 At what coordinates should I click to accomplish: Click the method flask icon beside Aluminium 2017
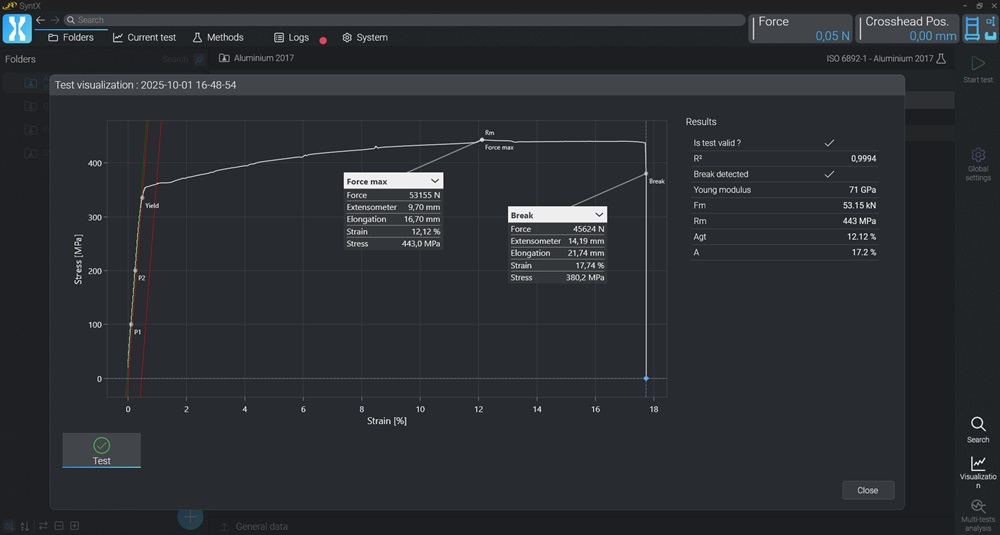[940, 59]
